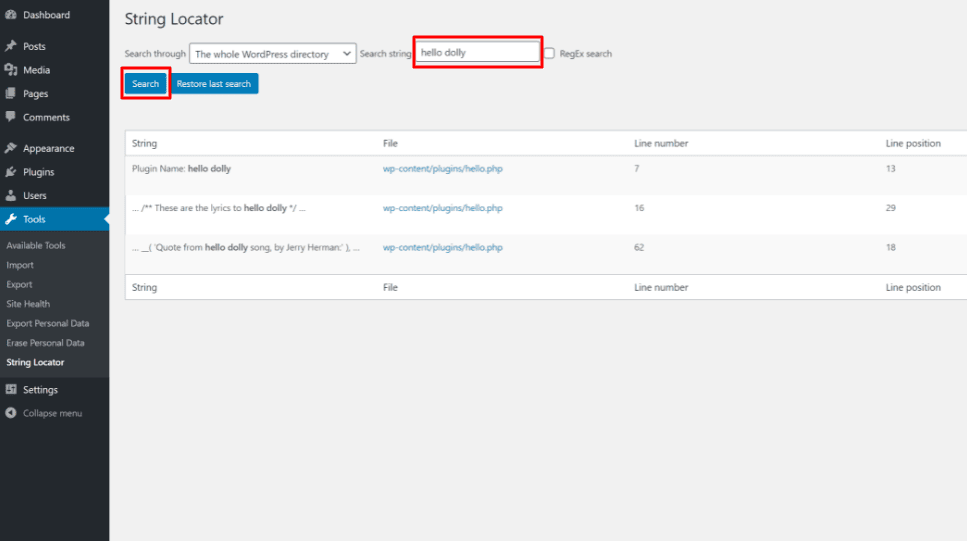Focus the Search string input field
Screen dimensions: 967x541
(x=477, y=52)
